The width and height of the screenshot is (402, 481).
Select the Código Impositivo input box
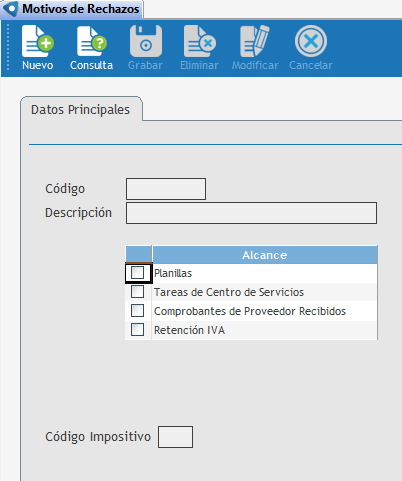pos(175,437)
